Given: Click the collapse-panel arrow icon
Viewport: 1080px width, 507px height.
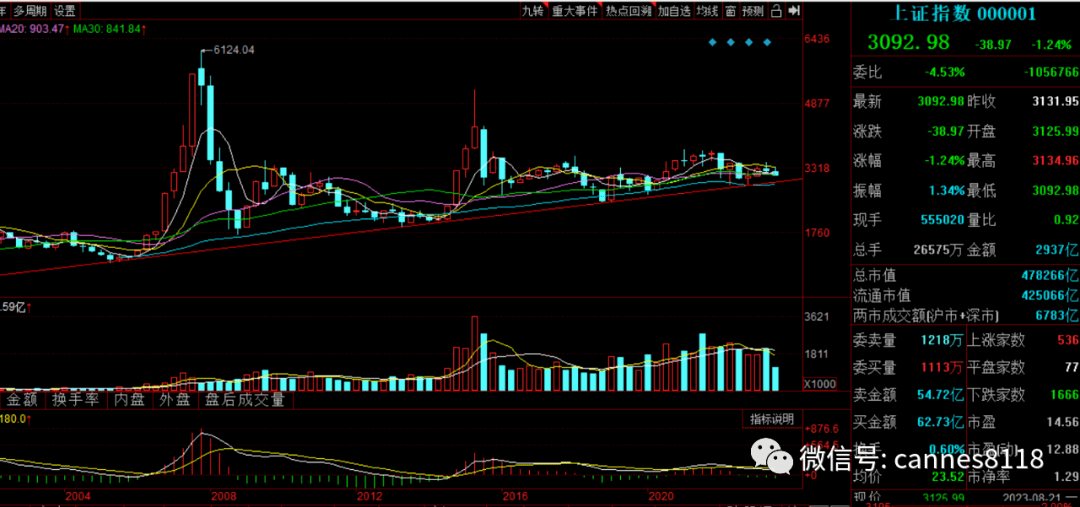Looking at the screenshot, I should click(x=793, y=10).
